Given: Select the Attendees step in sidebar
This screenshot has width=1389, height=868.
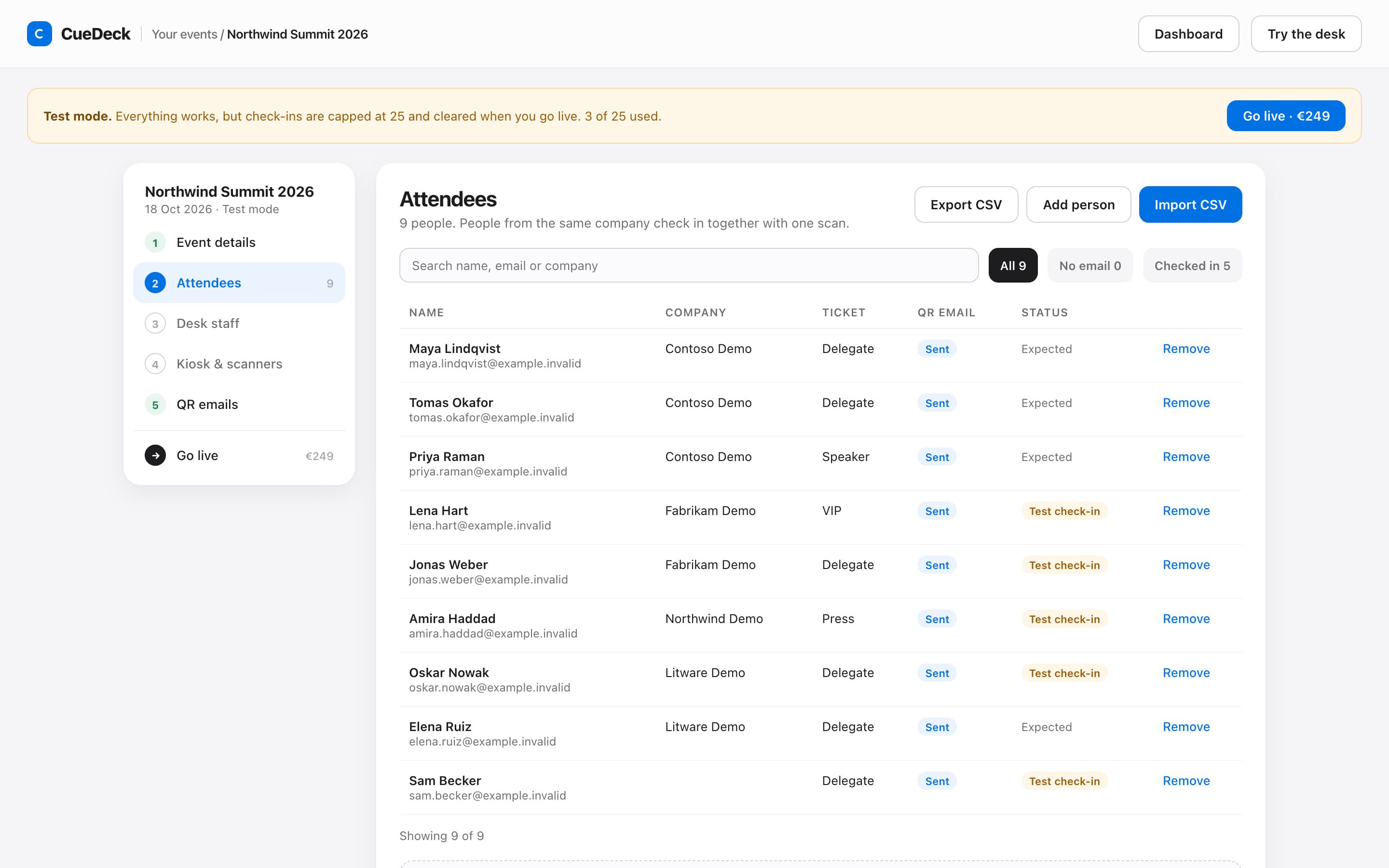Looking at the screenshot, I should pos(239,283).
